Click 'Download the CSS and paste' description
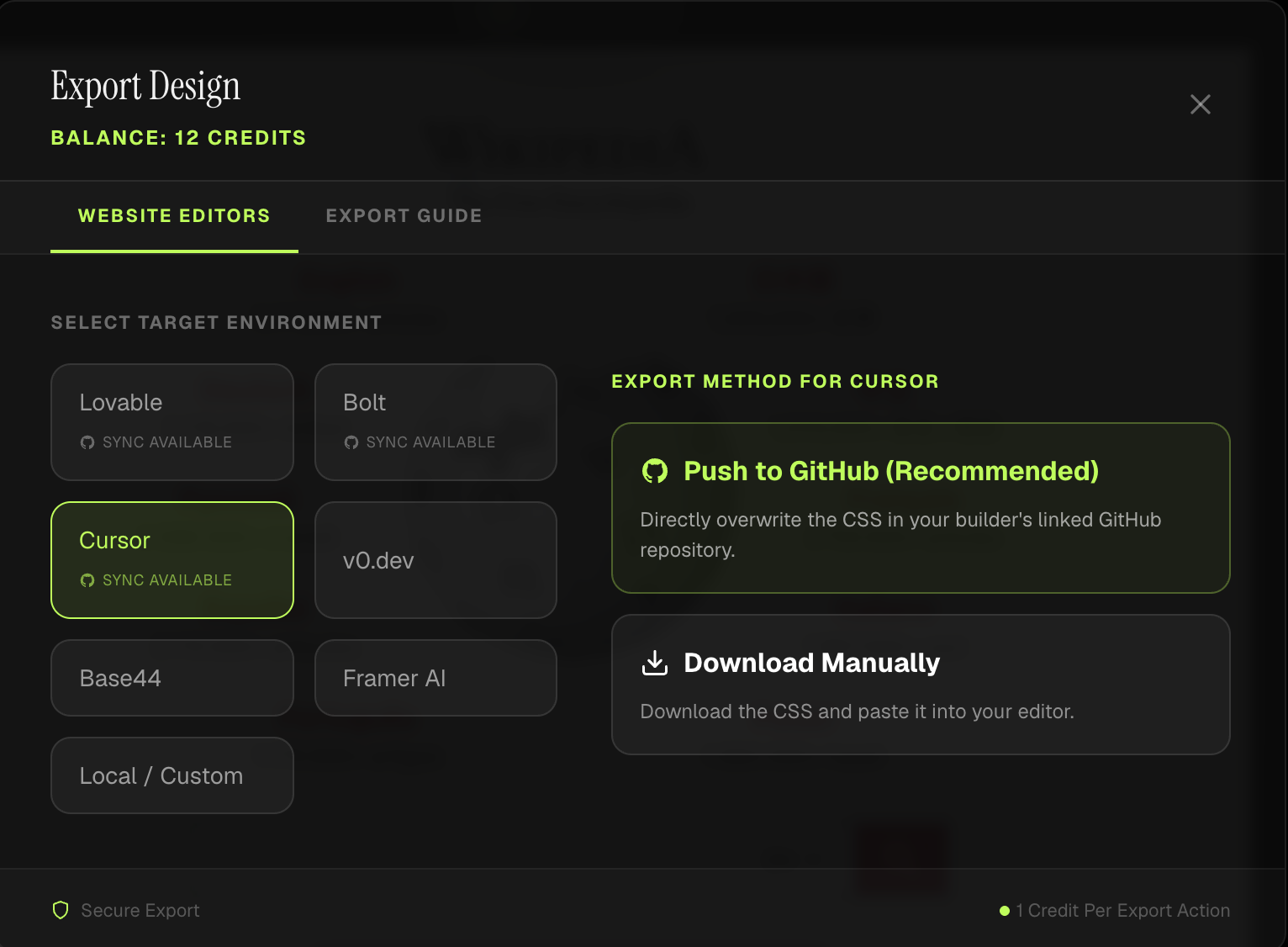 [x=858, y=712]
